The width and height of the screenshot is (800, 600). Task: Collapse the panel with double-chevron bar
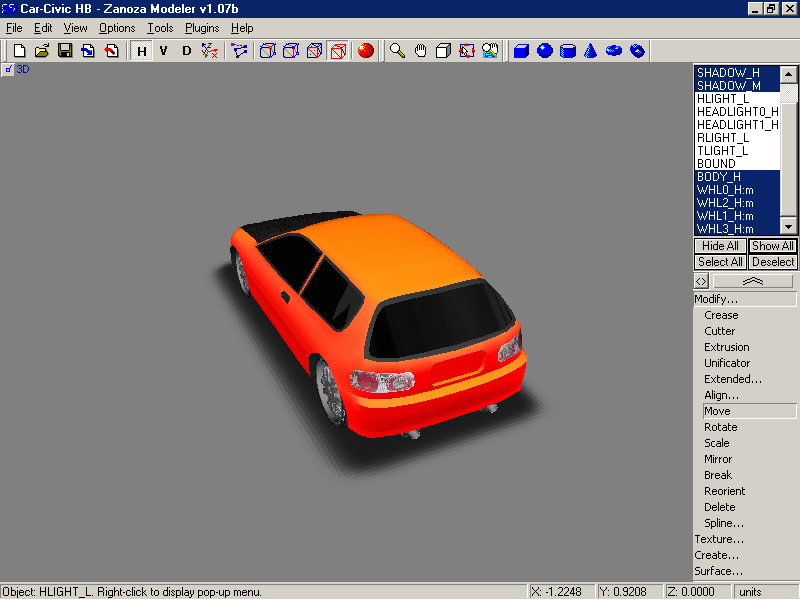(753, 282)
